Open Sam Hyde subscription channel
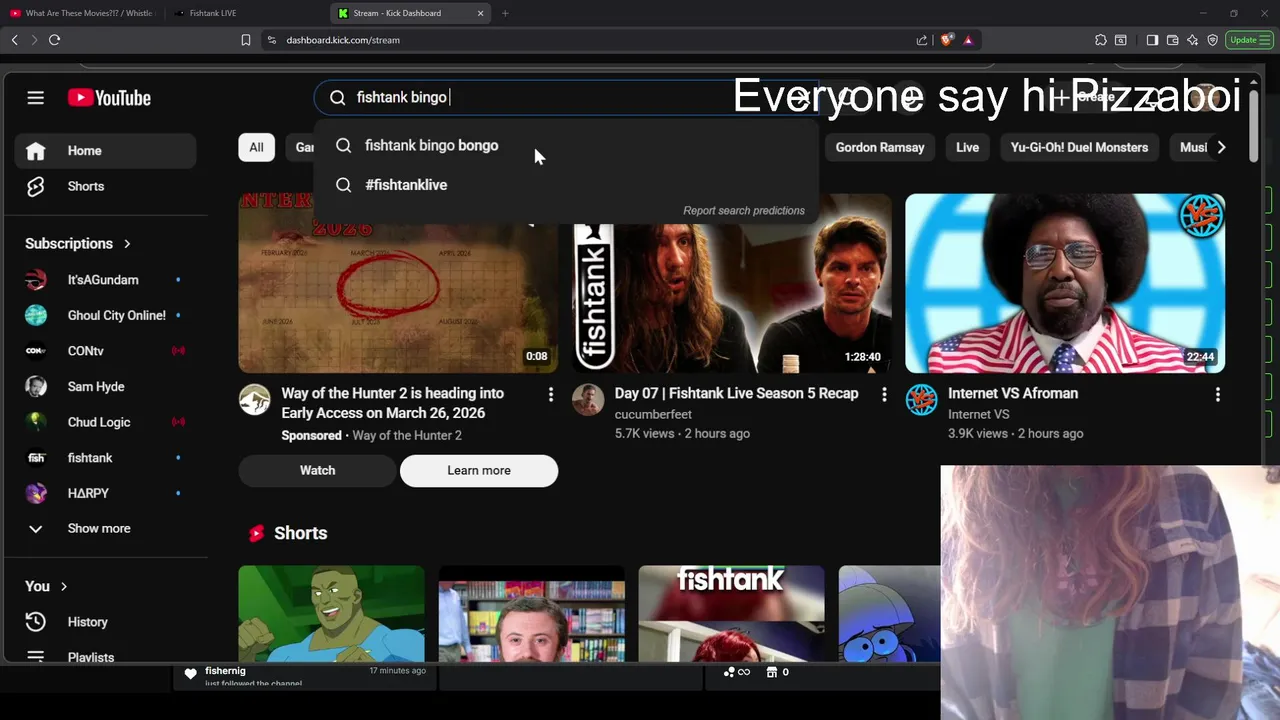This screenshot has height=720, width=1280. pos(105,386)
